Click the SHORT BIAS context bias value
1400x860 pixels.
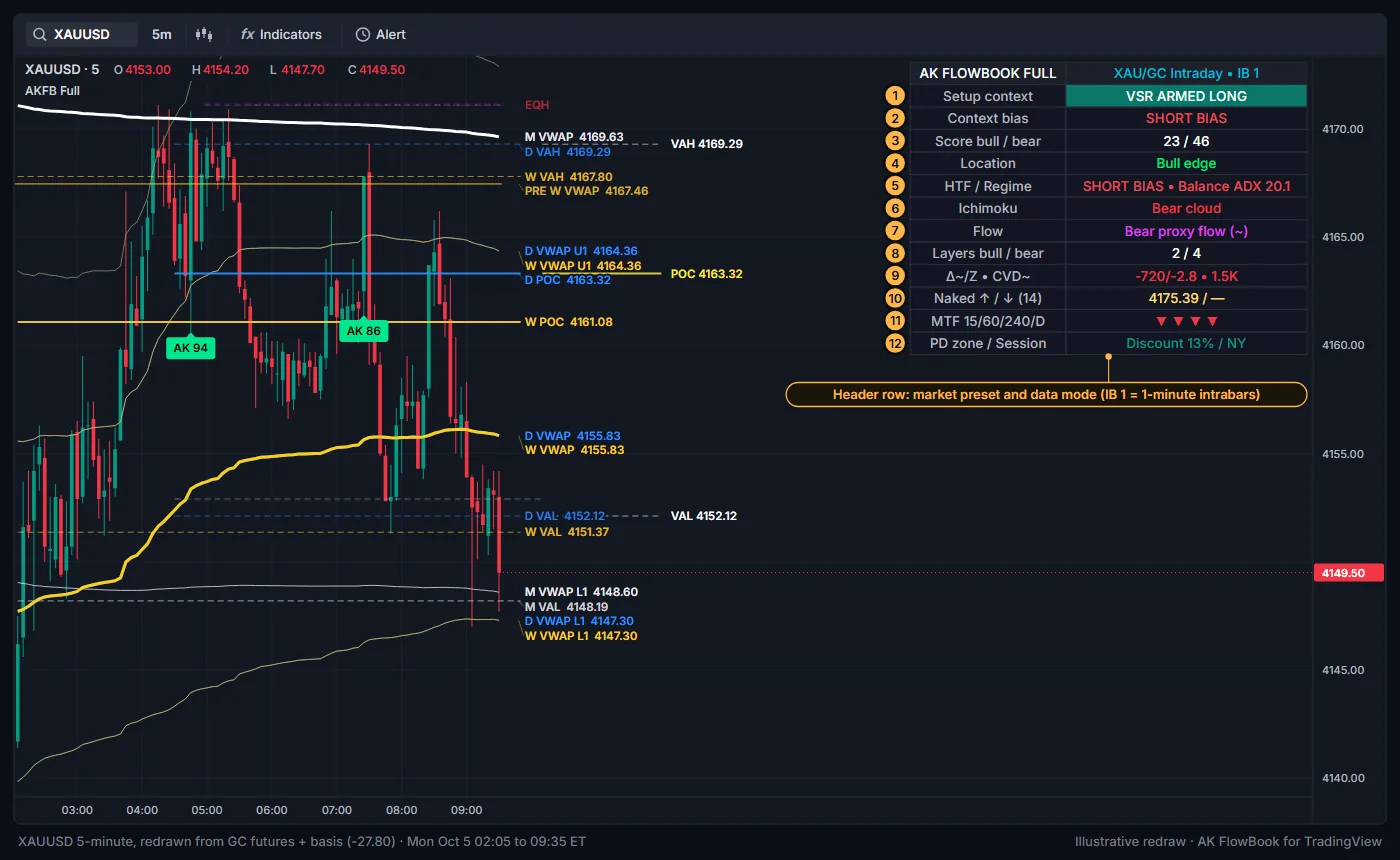[x=1186, y=118]
